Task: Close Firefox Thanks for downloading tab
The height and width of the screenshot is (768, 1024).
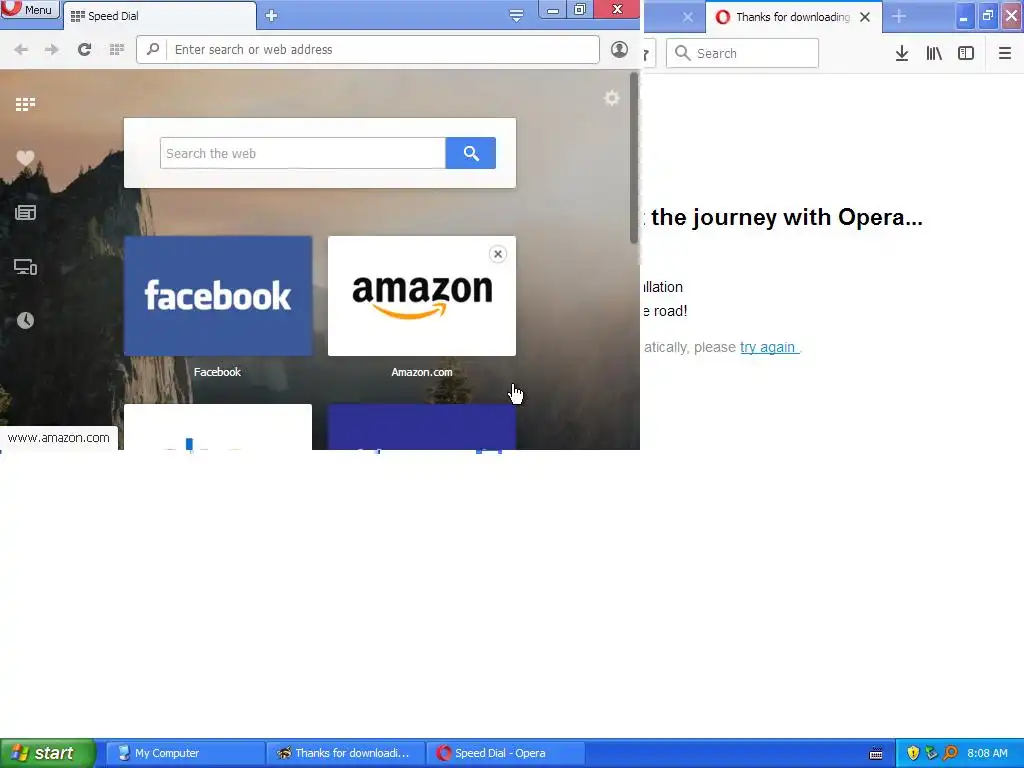Action: point(865,17)
